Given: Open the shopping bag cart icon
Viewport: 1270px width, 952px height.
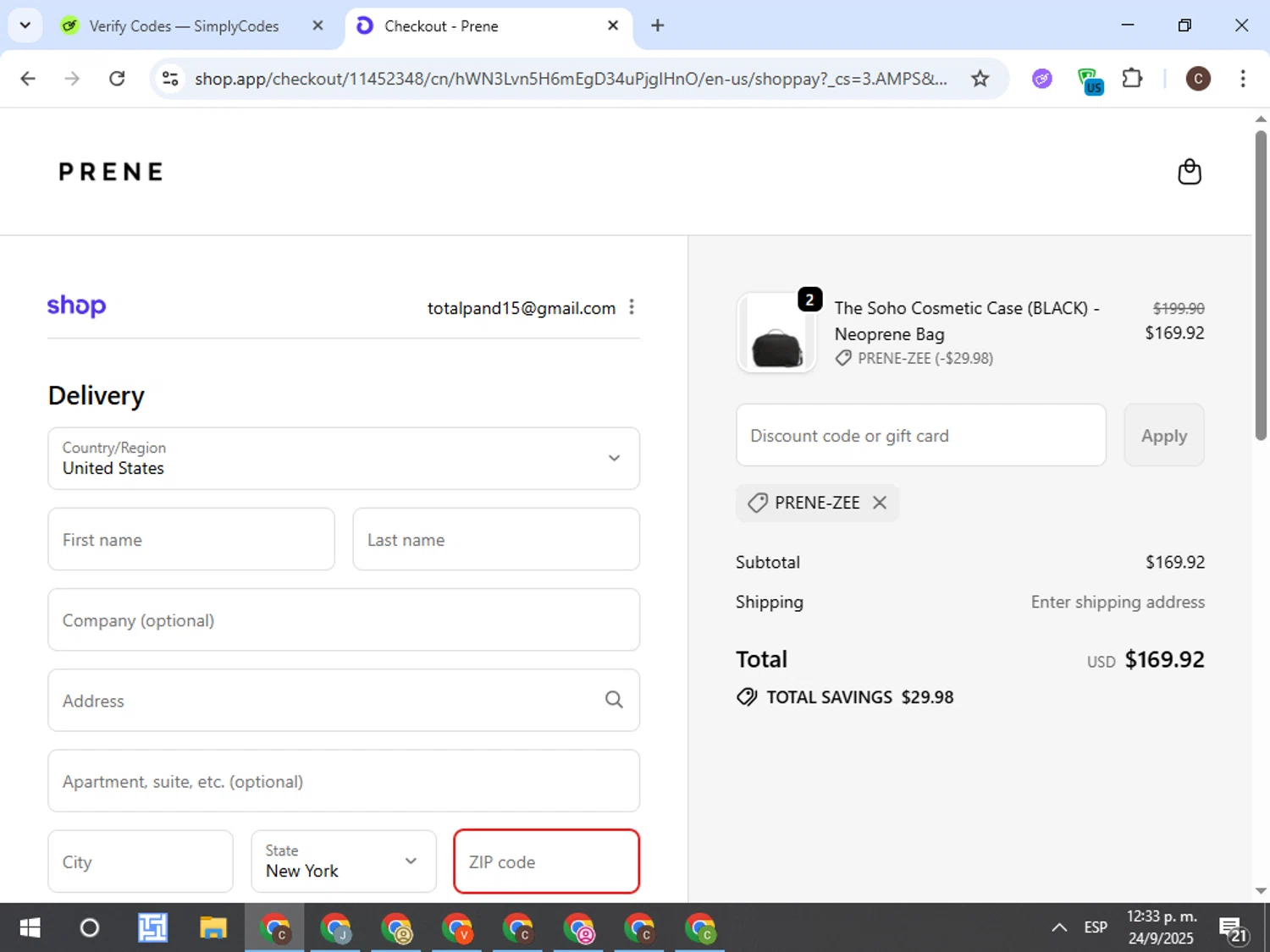Looking at the screenshot, I should pos(1190,172).
